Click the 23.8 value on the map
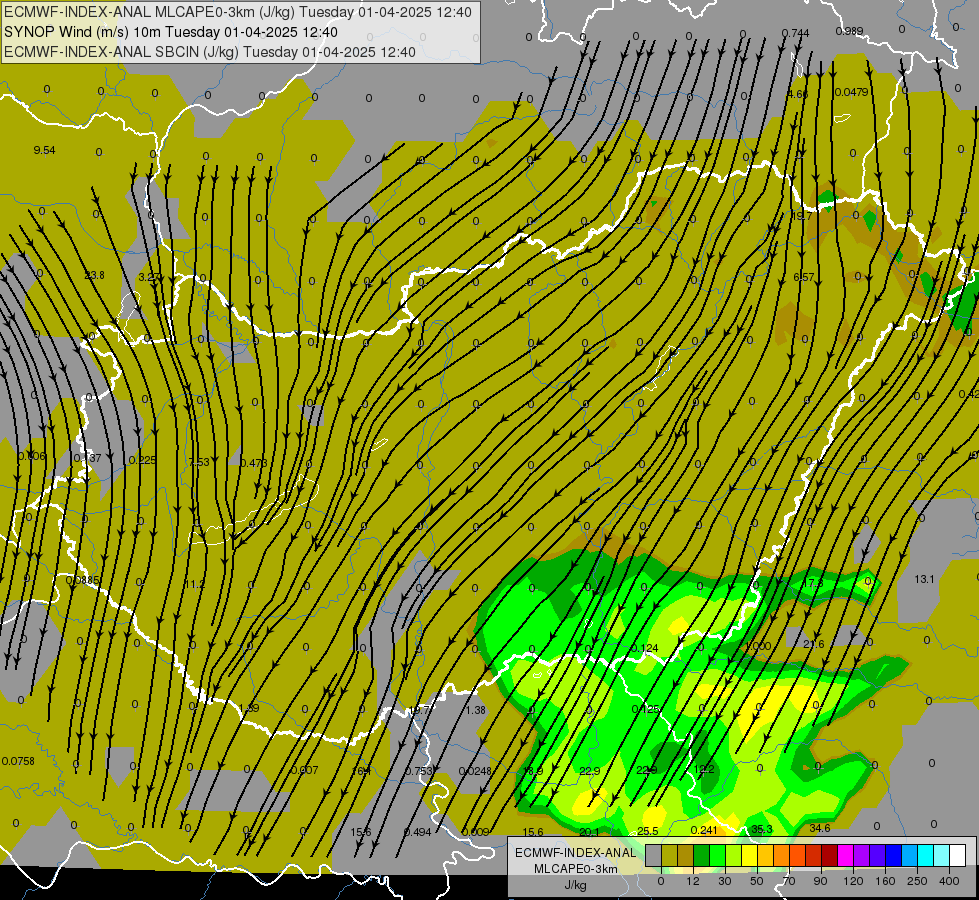This screenshot has height=900, width=979. point(94,275)
